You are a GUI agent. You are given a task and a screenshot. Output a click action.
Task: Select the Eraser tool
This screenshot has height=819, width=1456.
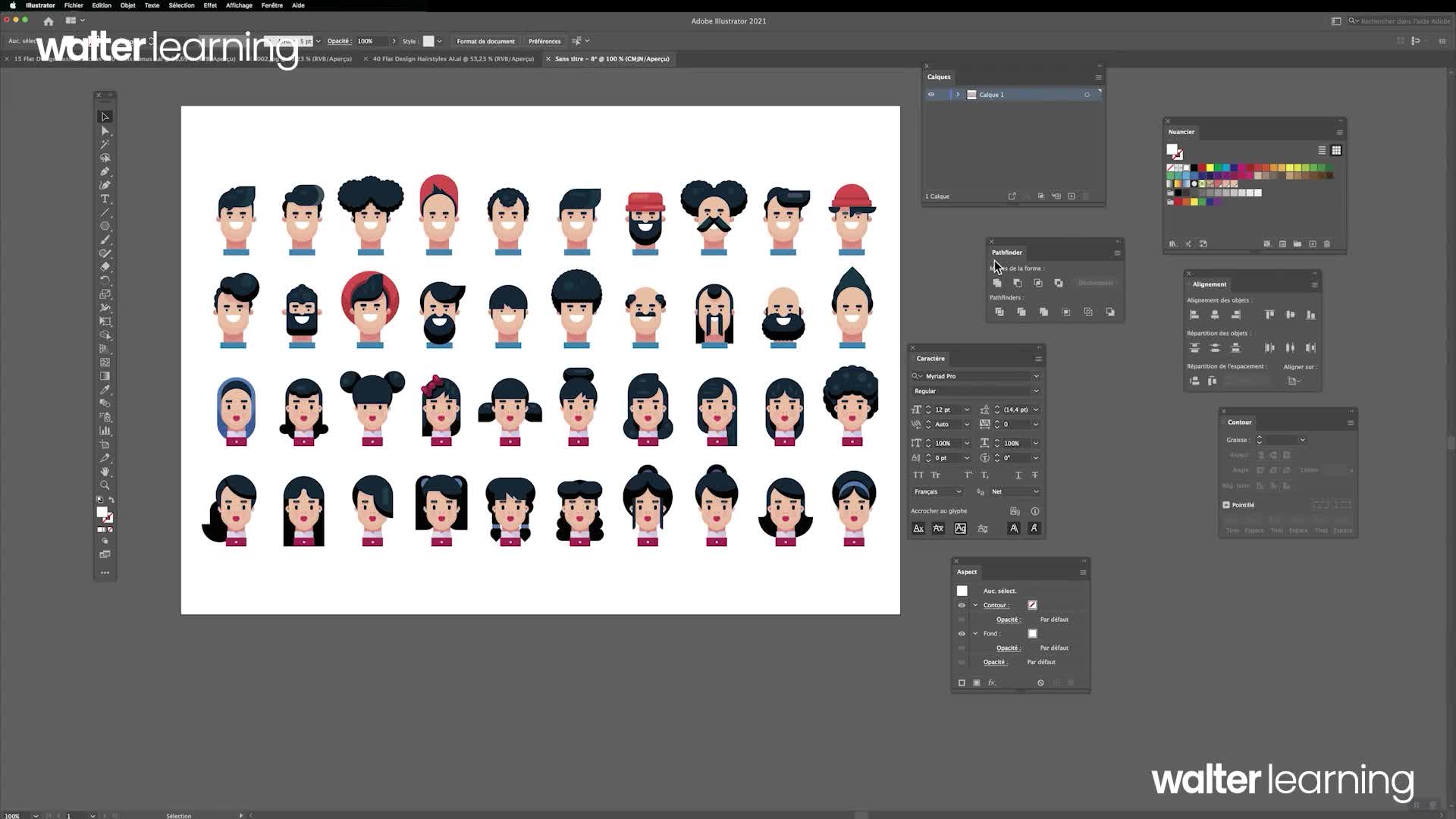coord(105,267)
